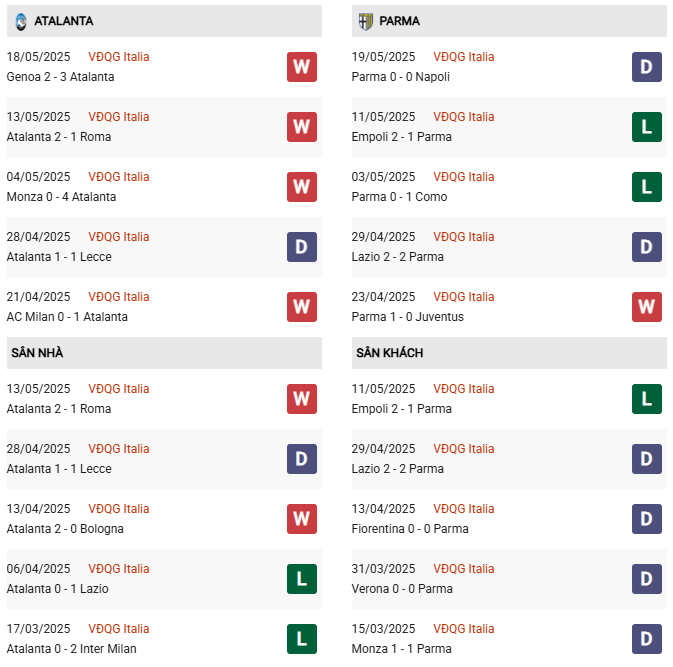The width and height of the screenshot is (673, 667).
Task: Click L badge for Atalanta 0-2 Inter Milan
Action: click(301, 639)
